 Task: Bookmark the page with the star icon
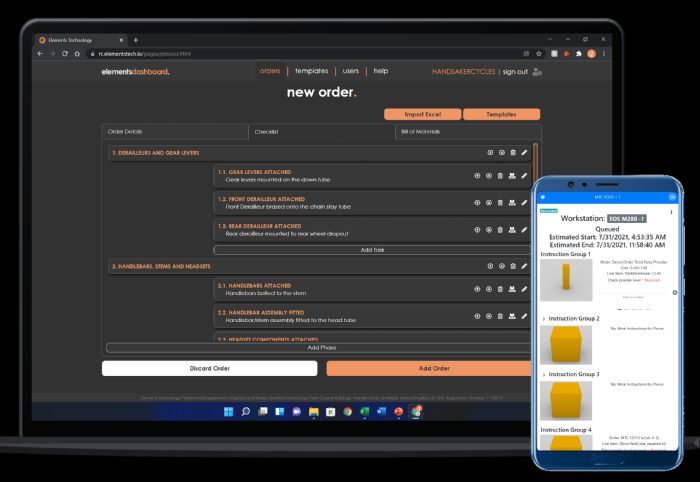click(x=539, y=54)
